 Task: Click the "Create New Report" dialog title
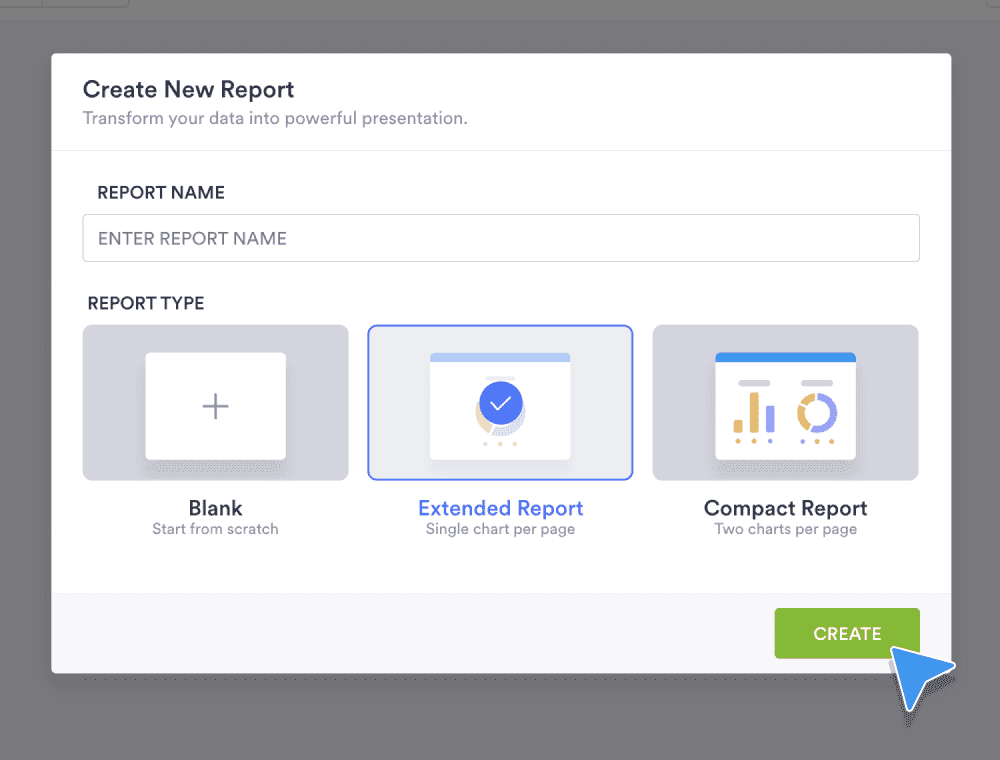pyautogui.click(x=188, y=89)
